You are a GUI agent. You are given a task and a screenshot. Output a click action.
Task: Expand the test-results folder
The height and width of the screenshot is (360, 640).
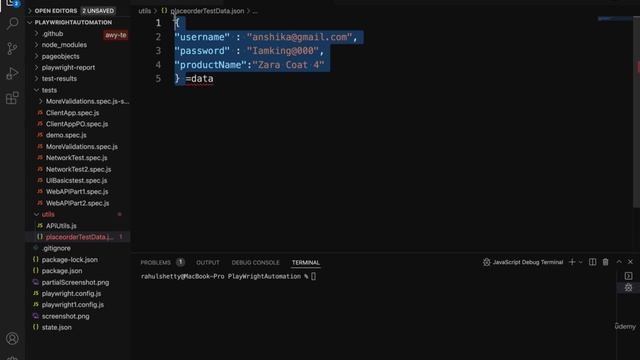(x=59, y=78)
